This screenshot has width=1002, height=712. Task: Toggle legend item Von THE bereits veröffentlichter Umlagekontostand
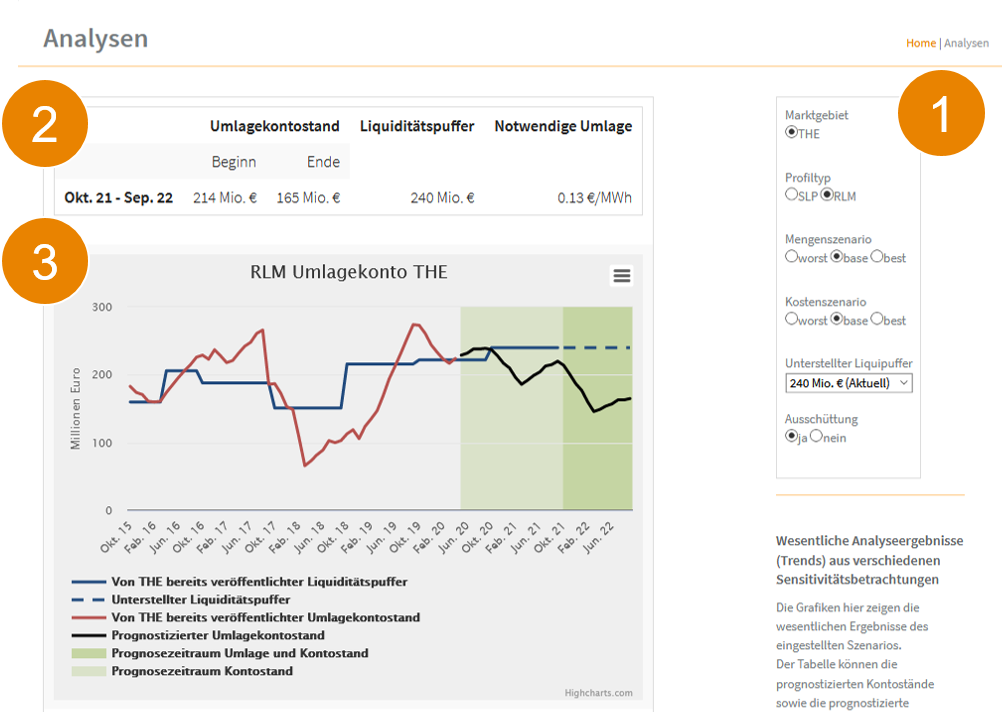(x=246, y=617)
